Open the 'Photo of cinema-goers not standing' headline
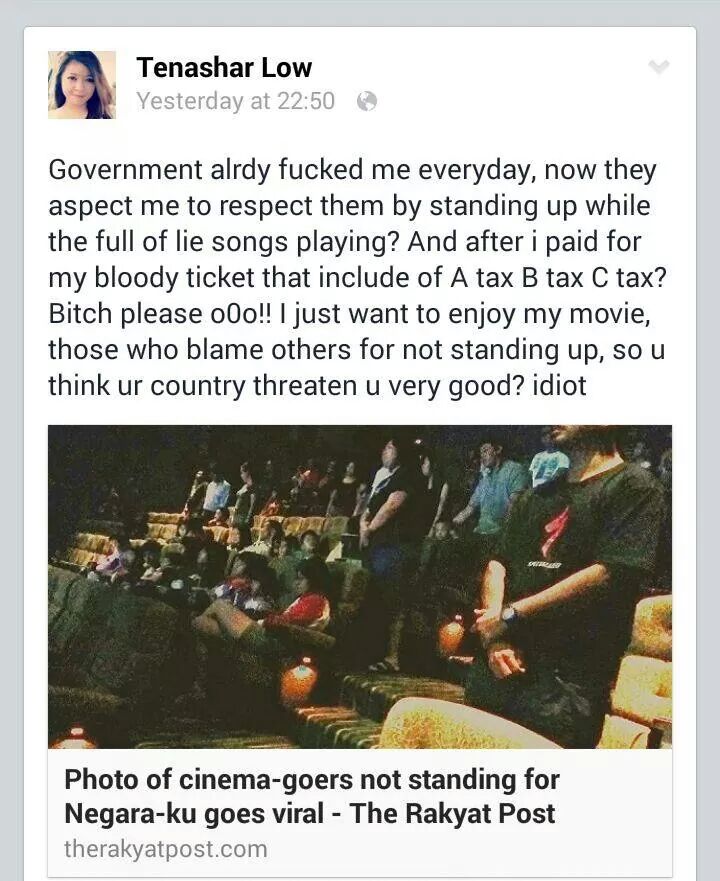Screen dimensions: 720x881 (312, 796)
